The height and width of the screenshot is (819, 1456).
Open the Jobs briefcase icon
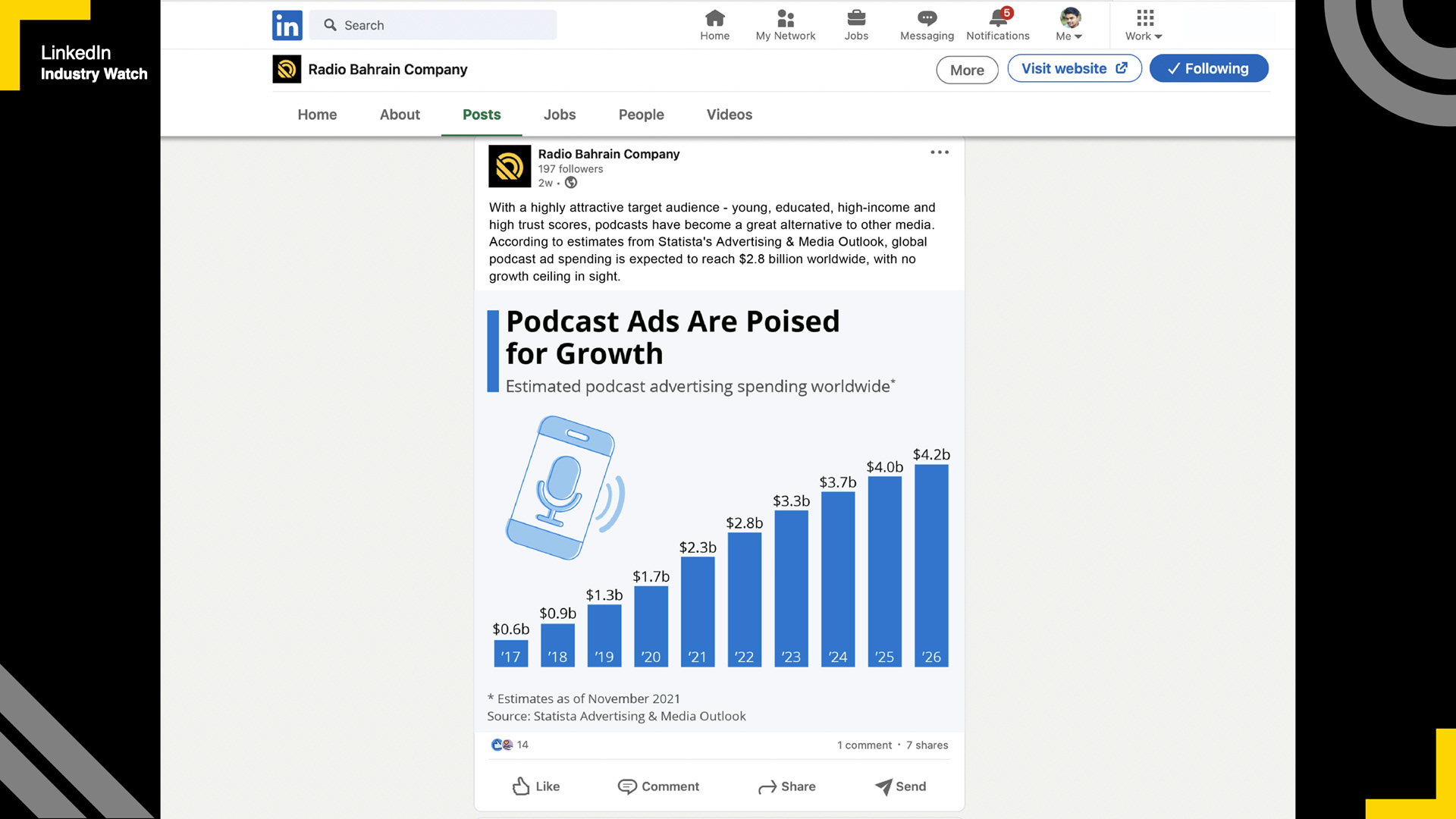tap(856, 25)
